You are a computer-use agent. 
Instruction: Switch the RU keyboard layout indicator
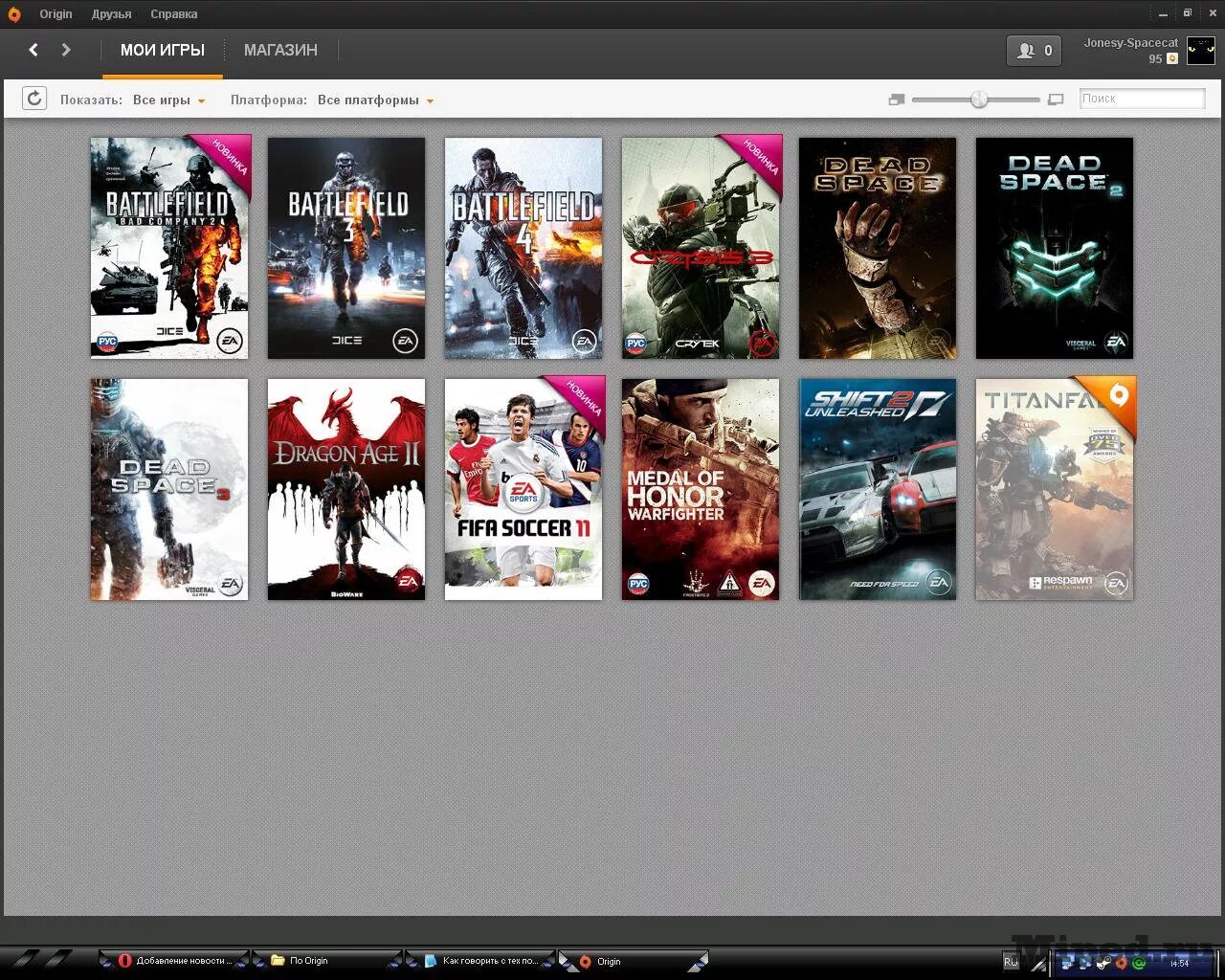coord(1012,962)
